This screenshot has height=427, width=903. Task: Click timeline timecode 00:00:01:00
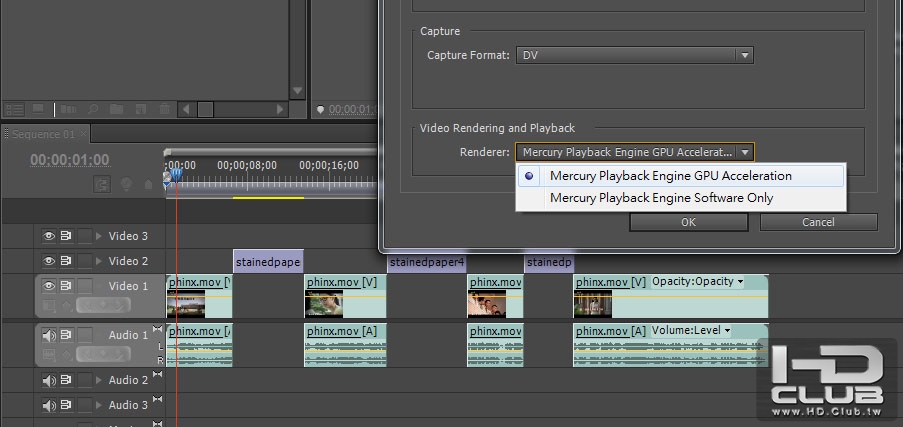[70, 160]
